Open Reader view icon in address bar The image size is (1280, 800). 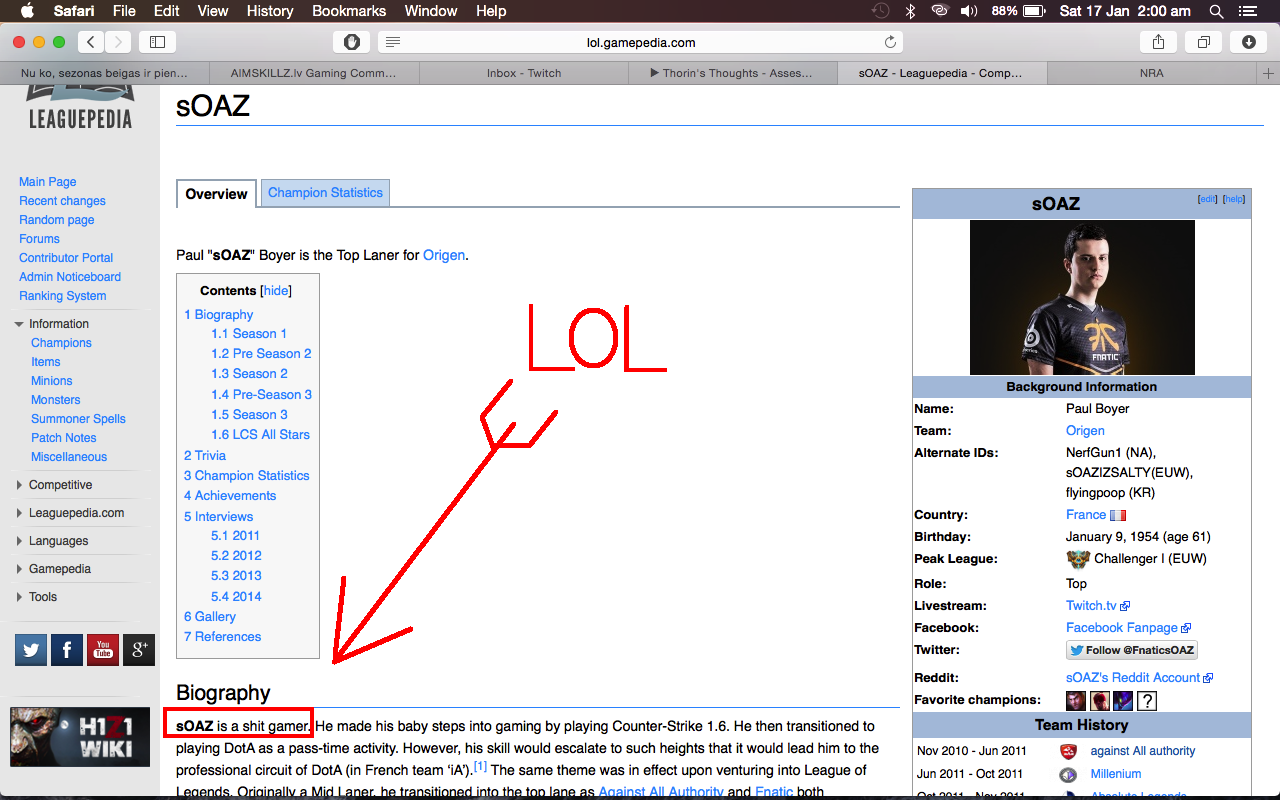(x=393, y=42)
